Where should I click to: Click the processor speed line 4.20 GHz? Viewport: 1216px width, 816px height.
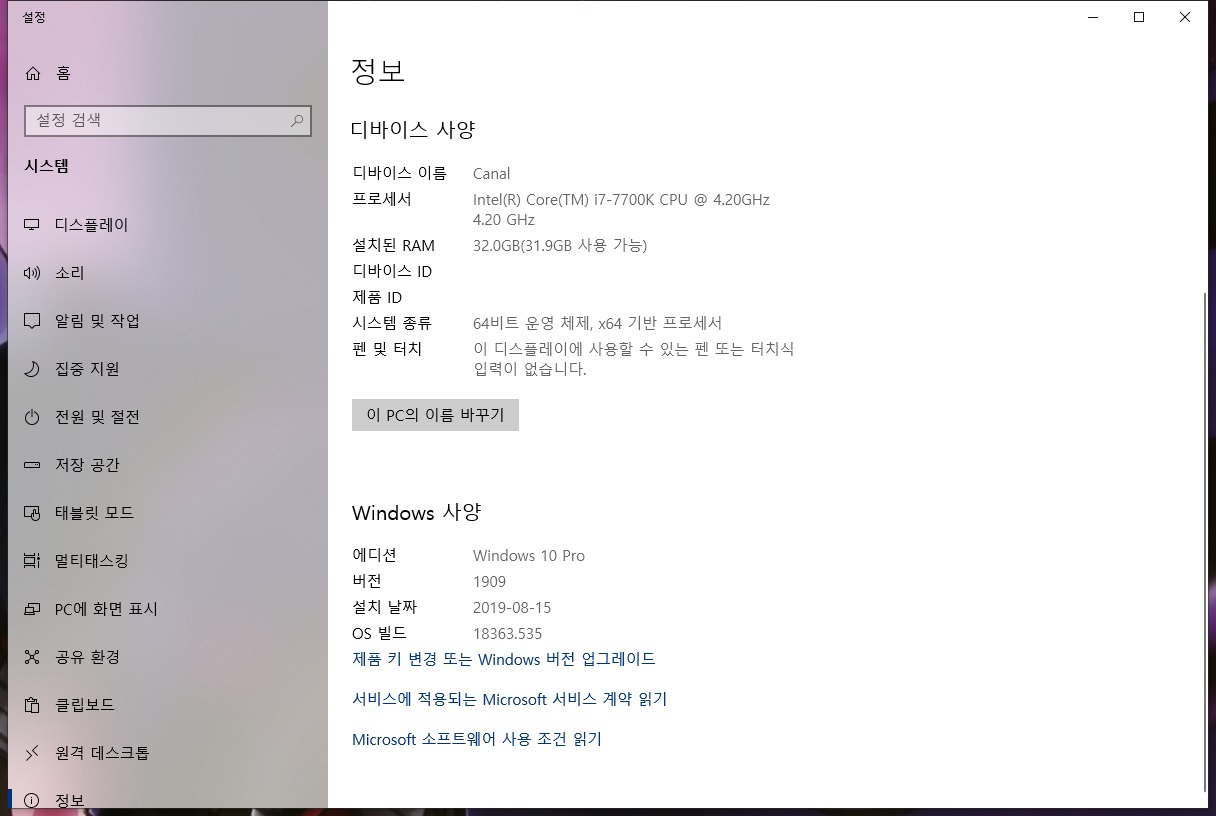tap(504, 220)
